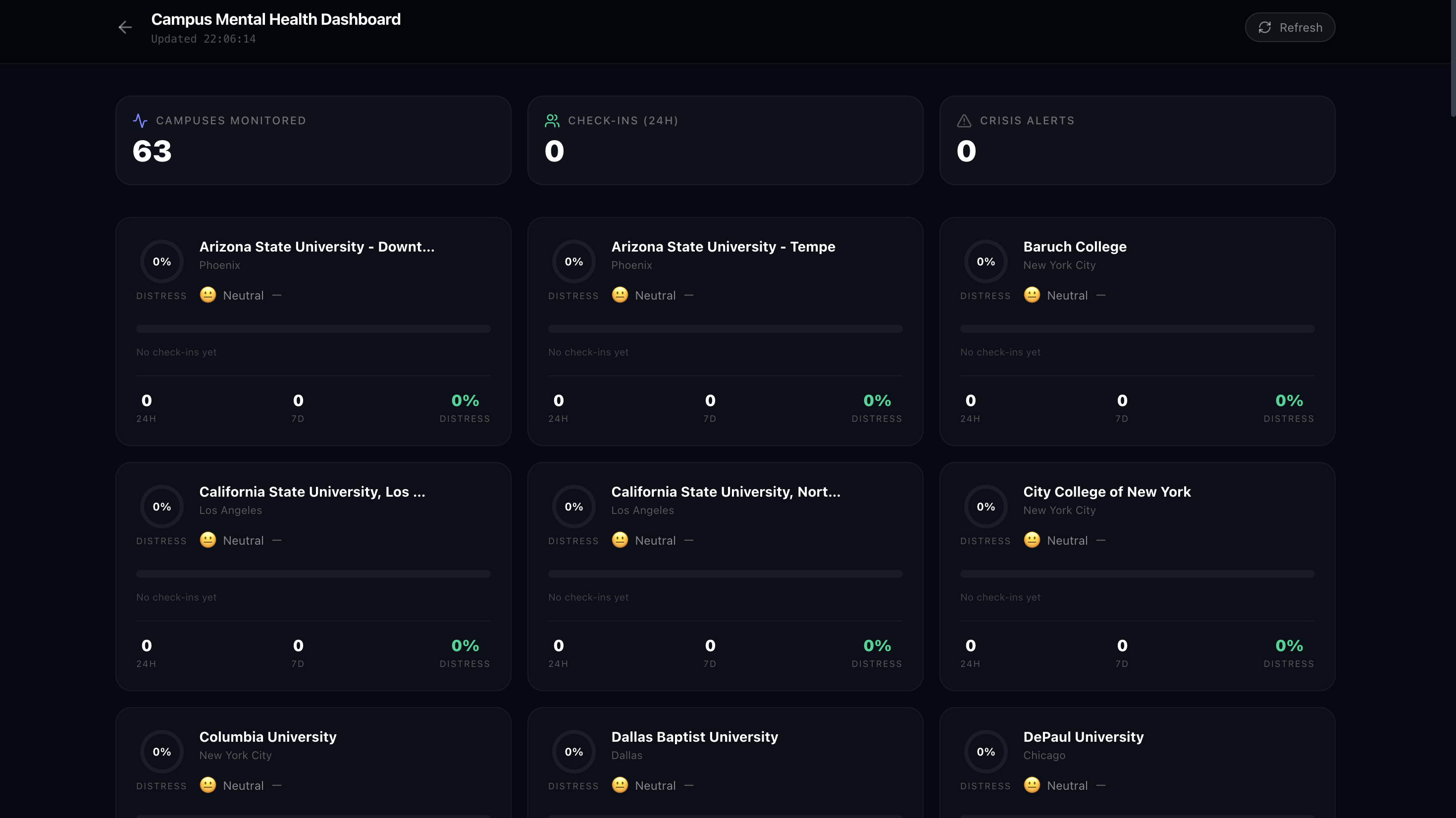Click California State University Los Angeles progress bar
This screenshot has height=818, width=1456.
pyautogui.click(x=313, y=574)
